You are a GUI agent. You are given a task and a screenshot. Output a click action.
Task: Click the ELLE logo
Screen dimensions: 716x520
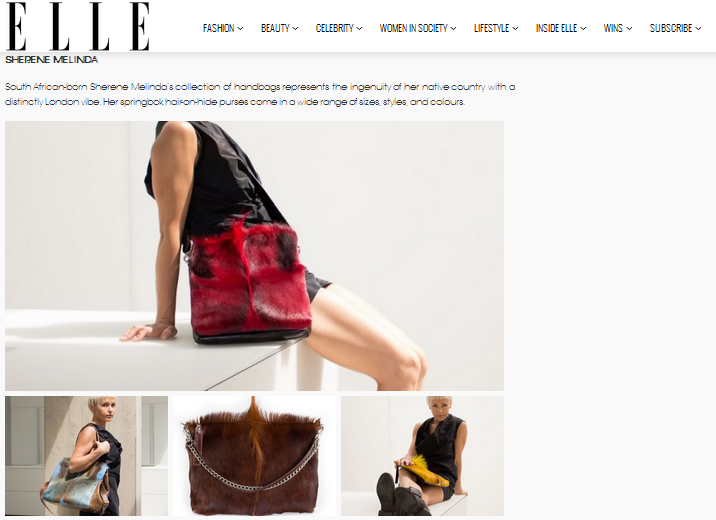click(x=78, y=26)
